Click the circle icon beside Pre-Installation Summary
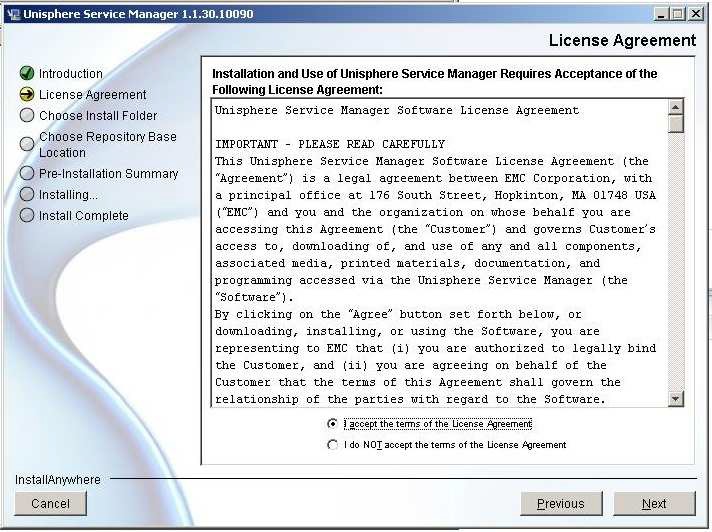The image size is (712, 532). (x=27, y=173)
